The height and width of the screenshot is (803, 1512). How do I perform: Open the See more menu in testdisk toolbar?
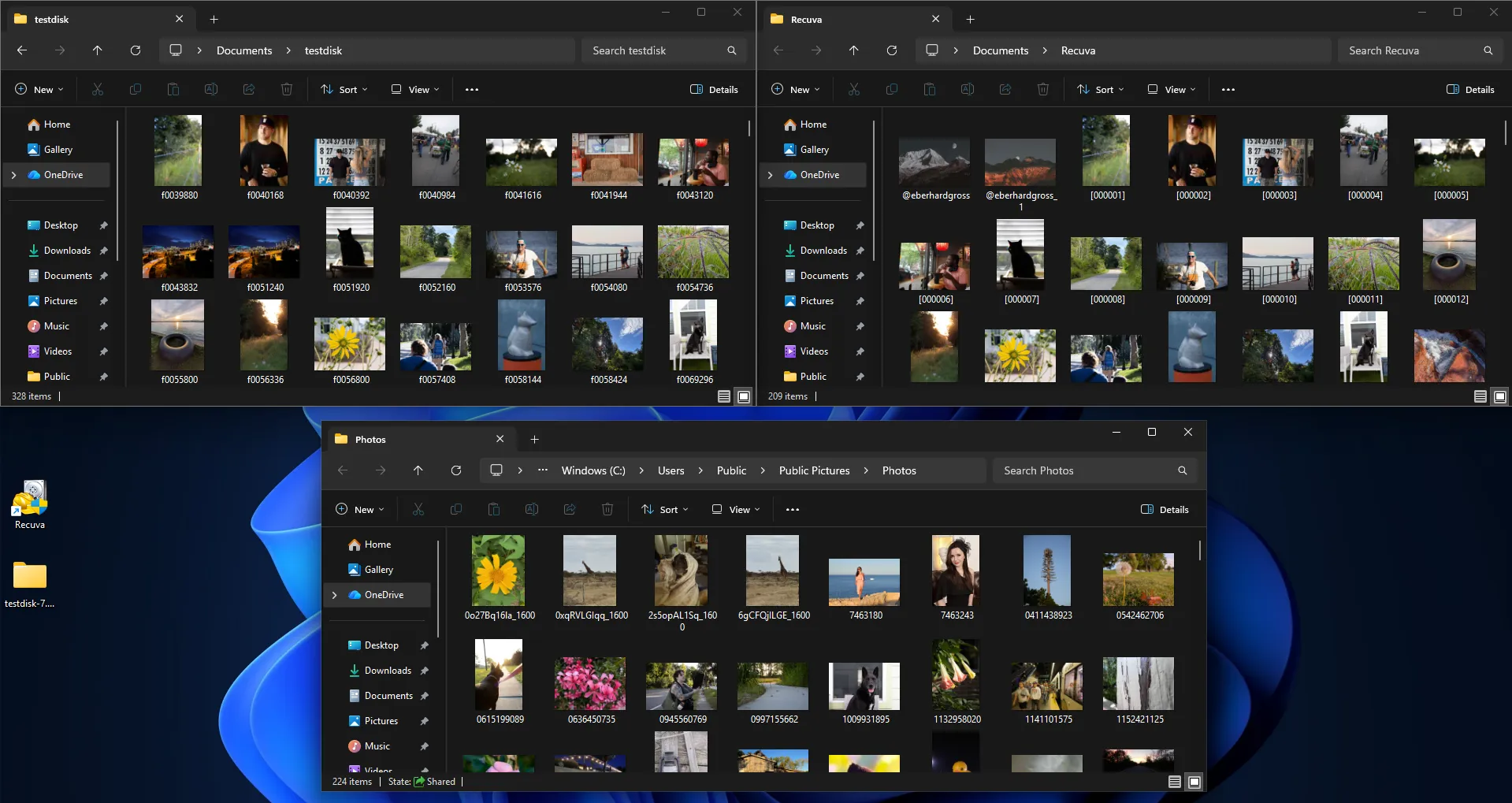coord(471,89)
